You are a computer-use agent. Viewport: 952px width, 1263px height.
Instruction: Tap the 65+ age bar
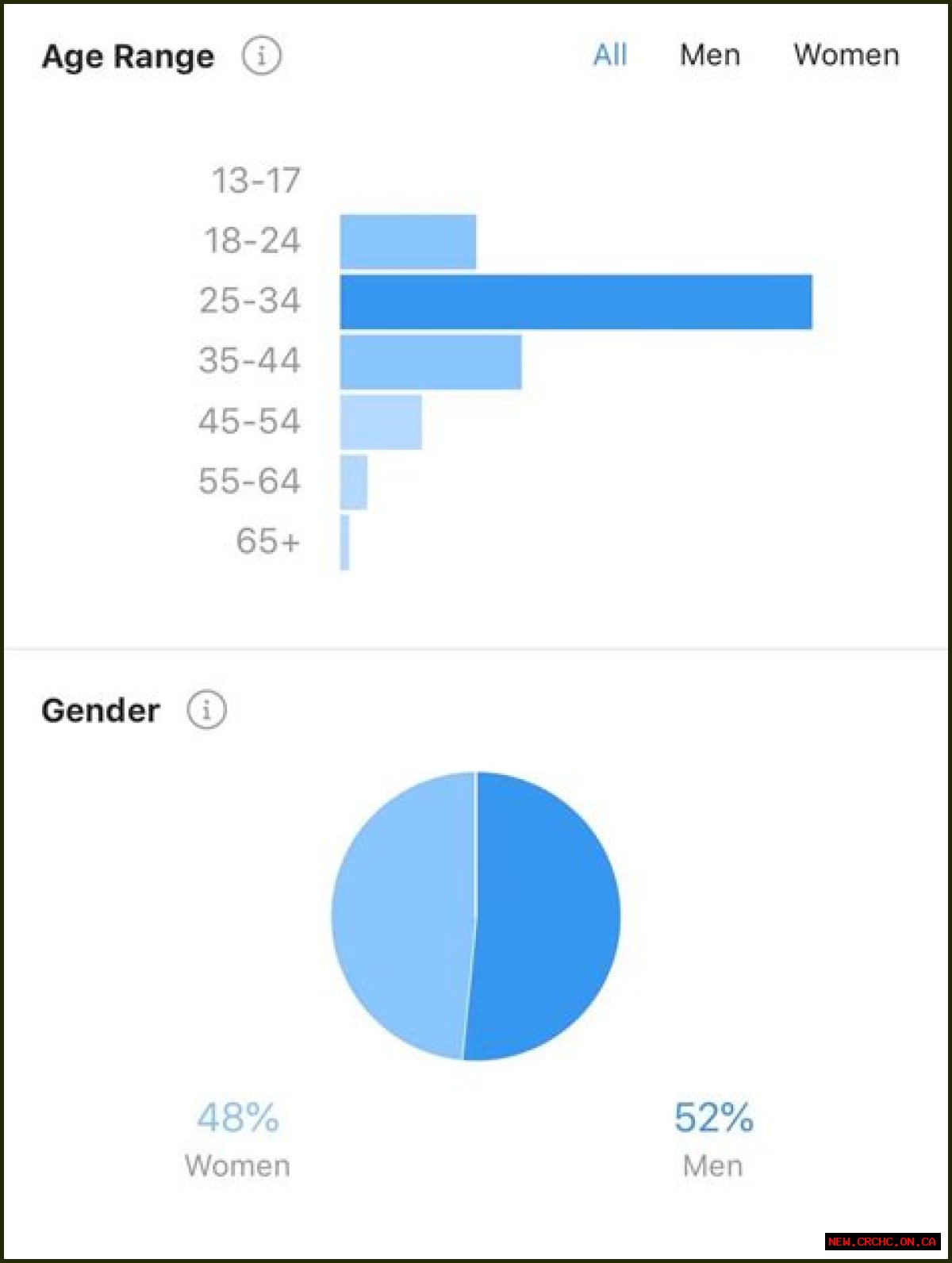point(345,542)
